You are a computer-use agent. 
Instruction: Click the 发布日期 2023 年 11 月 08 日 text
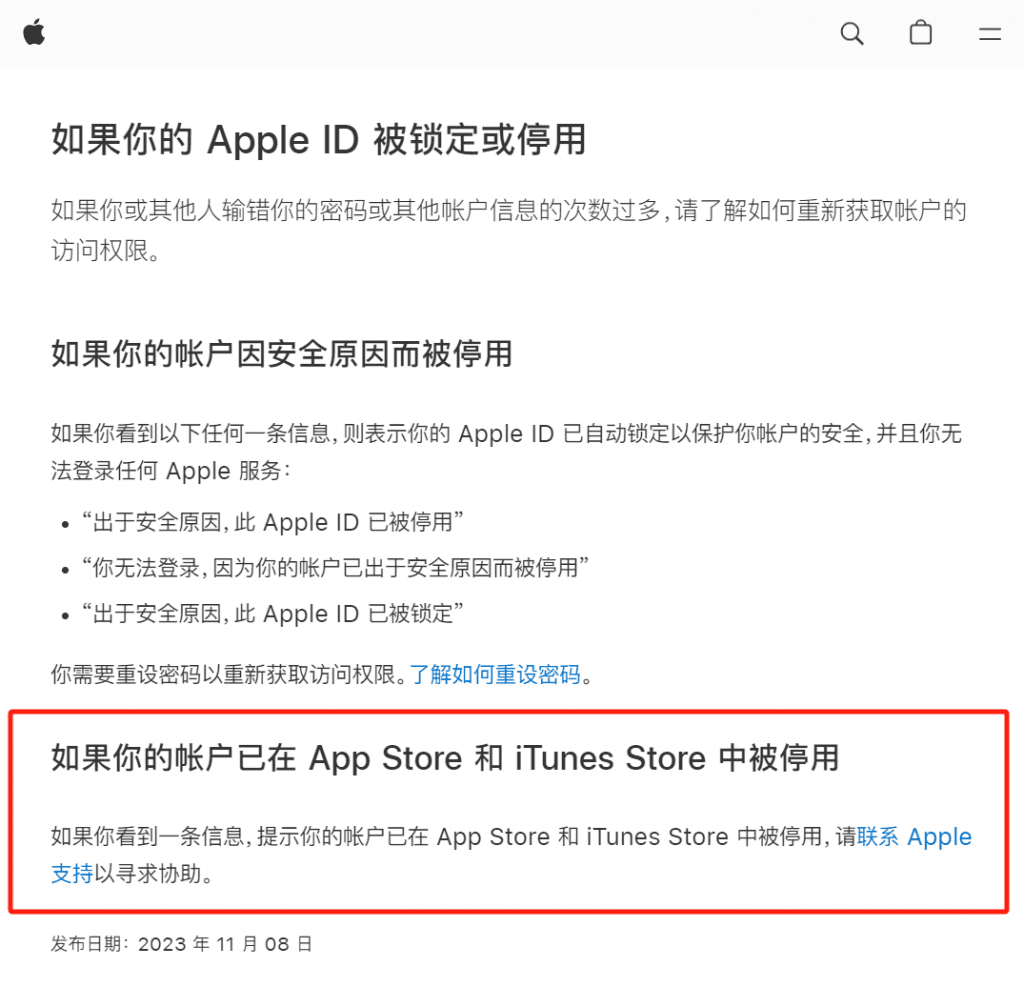pos(182,944)
